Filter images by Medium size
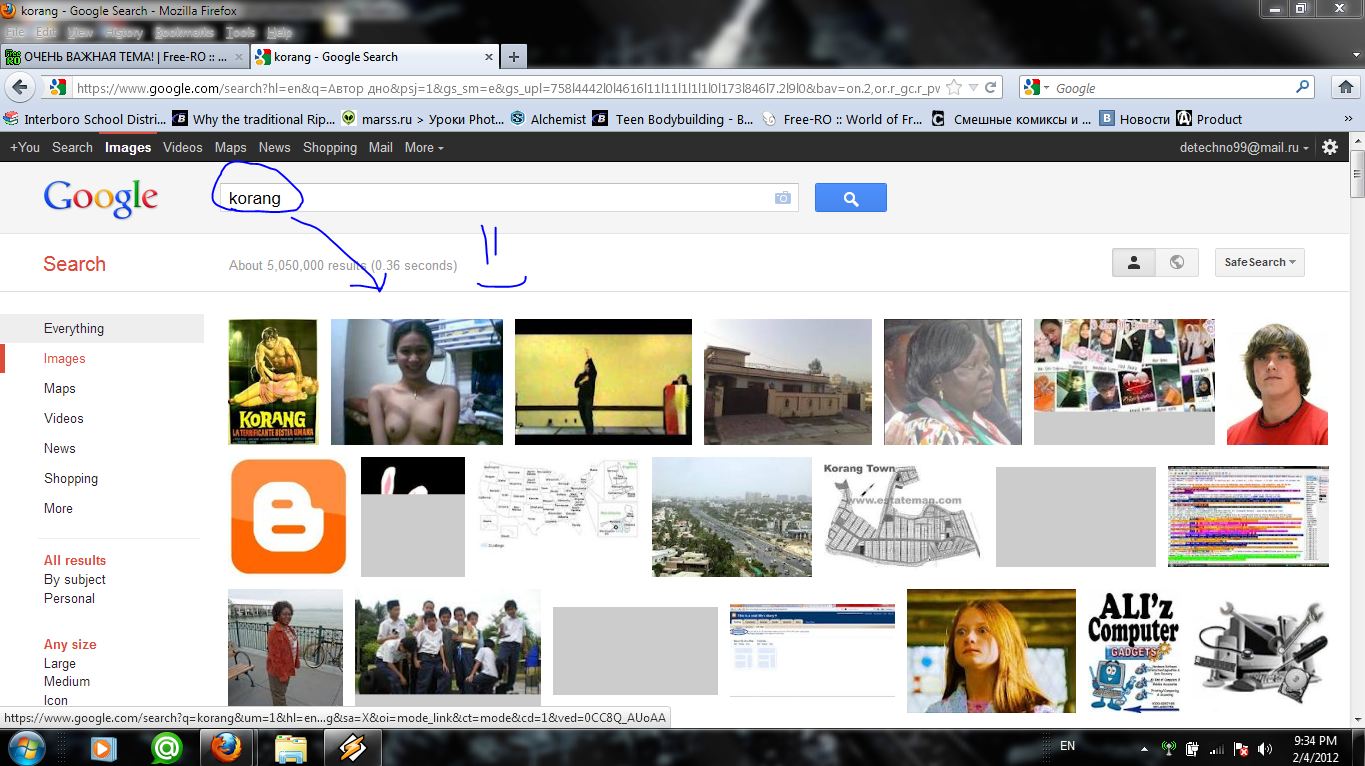 point(67,681)
